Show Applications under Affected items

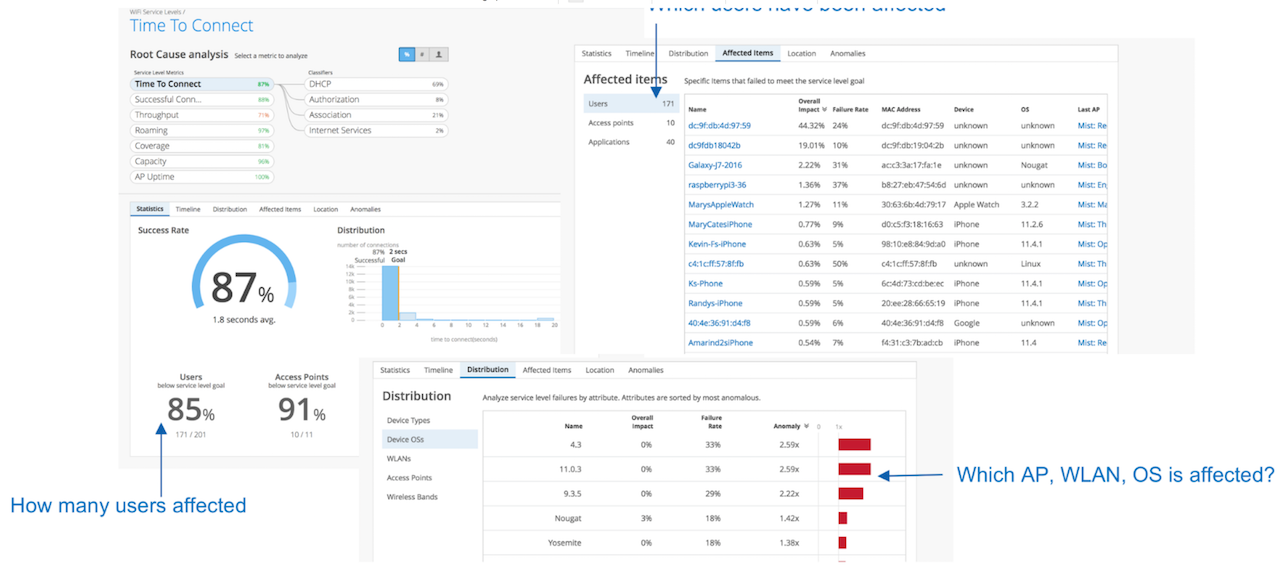click(609, 142)
